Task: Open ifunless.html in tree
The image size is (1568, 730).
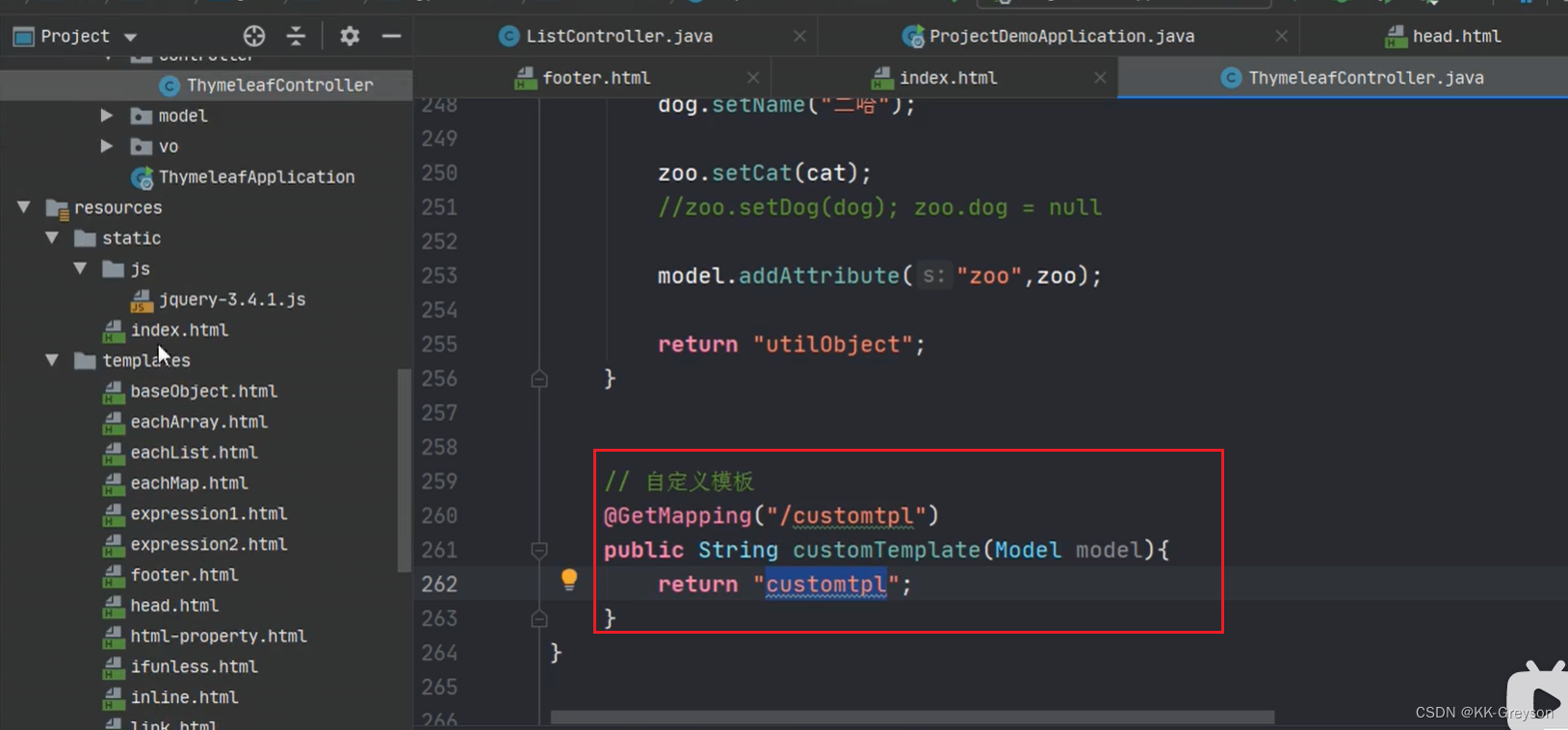Action: [x=195, y=666]
